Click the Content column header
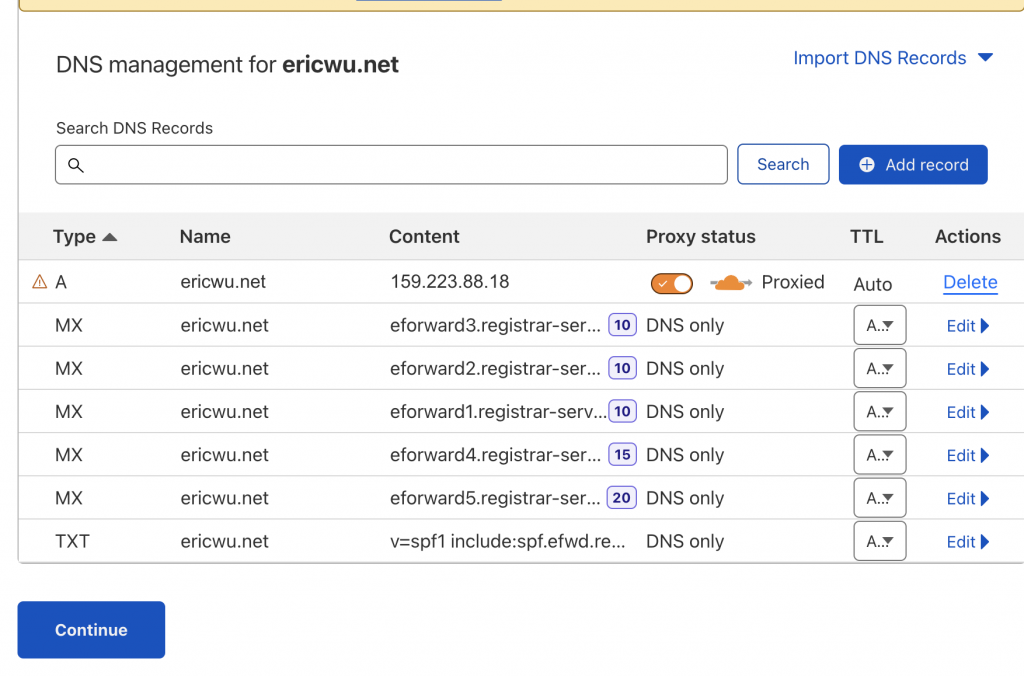Screen dimensions: 1024x676 pos(424,236)
